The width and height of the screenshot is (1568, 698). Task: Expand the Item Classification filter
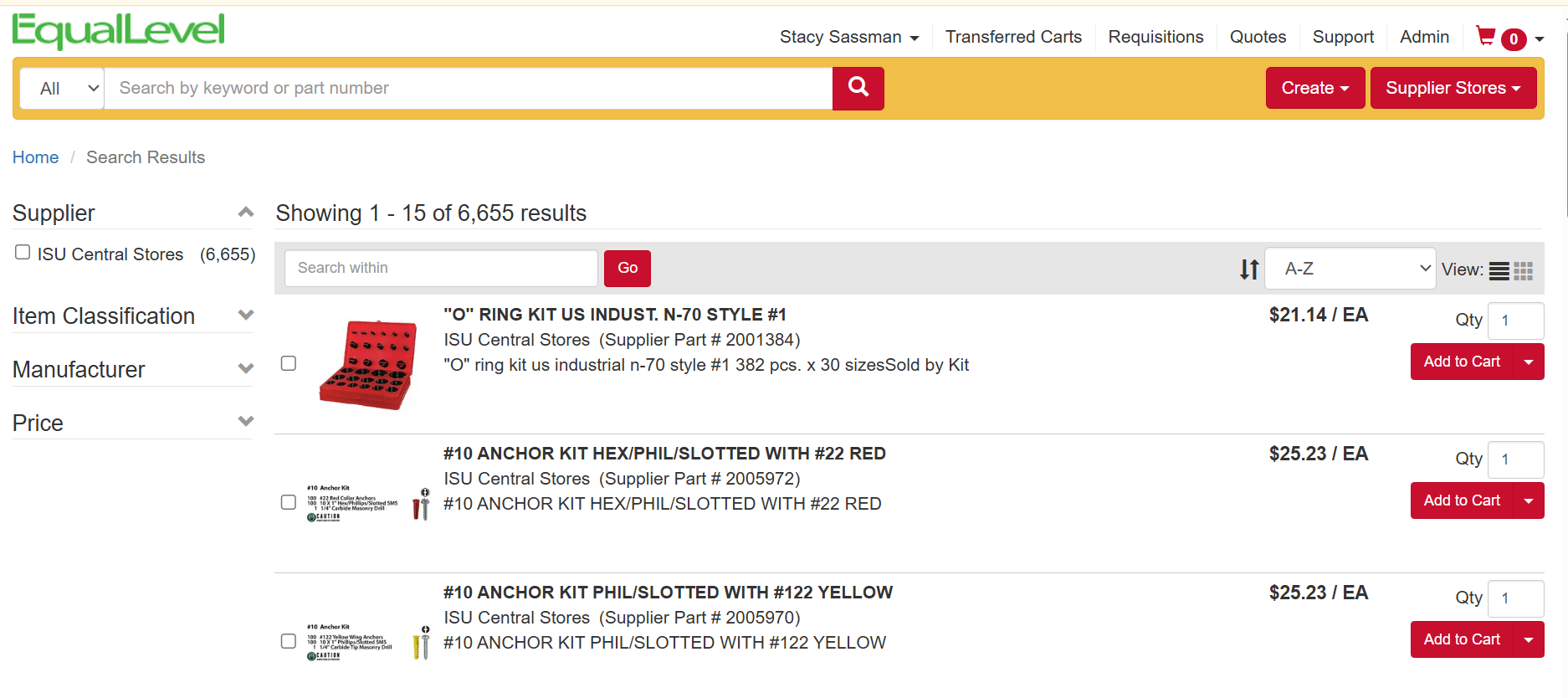[245, 316]
